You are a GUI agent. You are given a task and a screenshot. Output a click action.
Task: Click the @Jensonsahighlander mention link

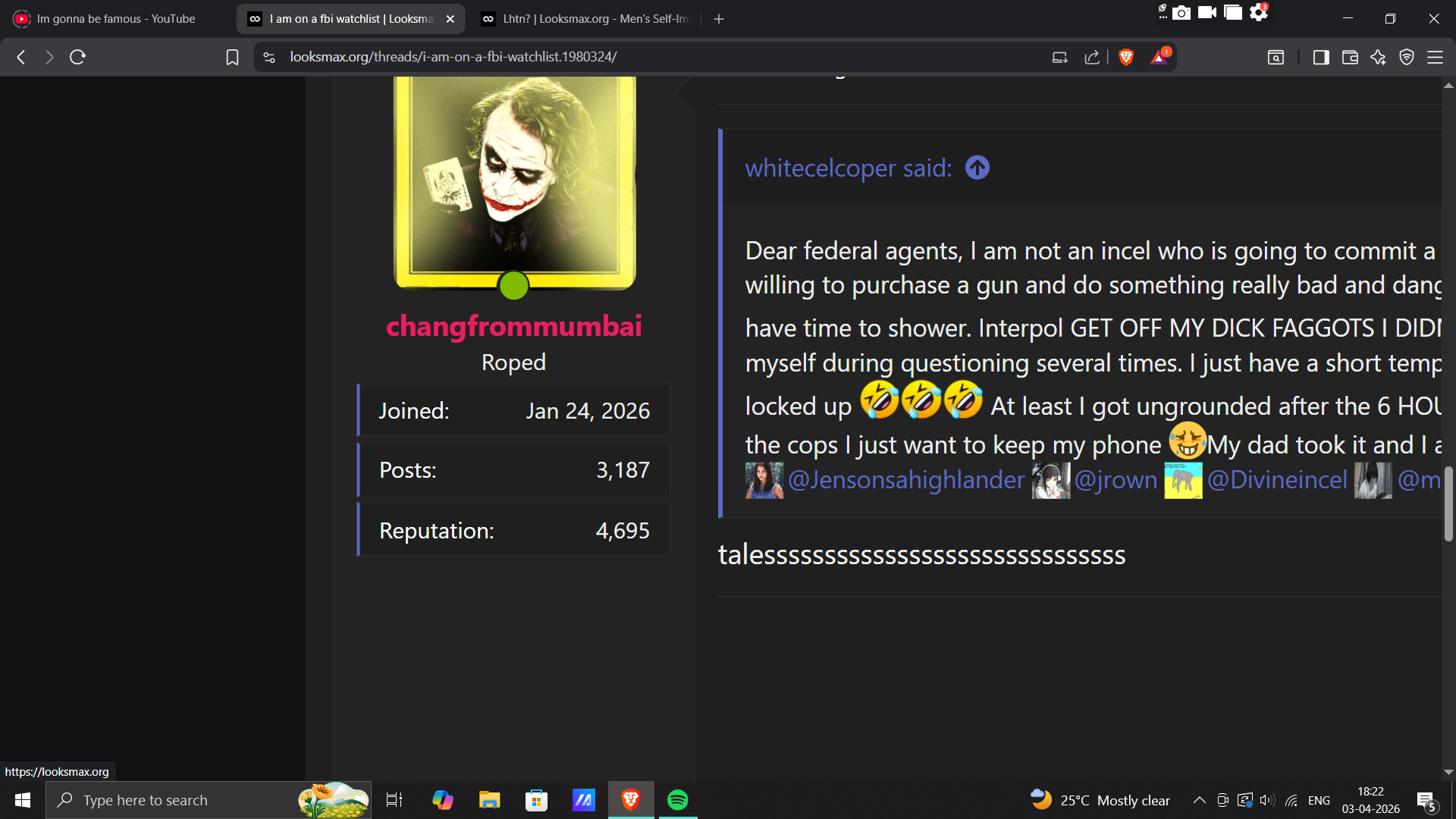point(905,479)
